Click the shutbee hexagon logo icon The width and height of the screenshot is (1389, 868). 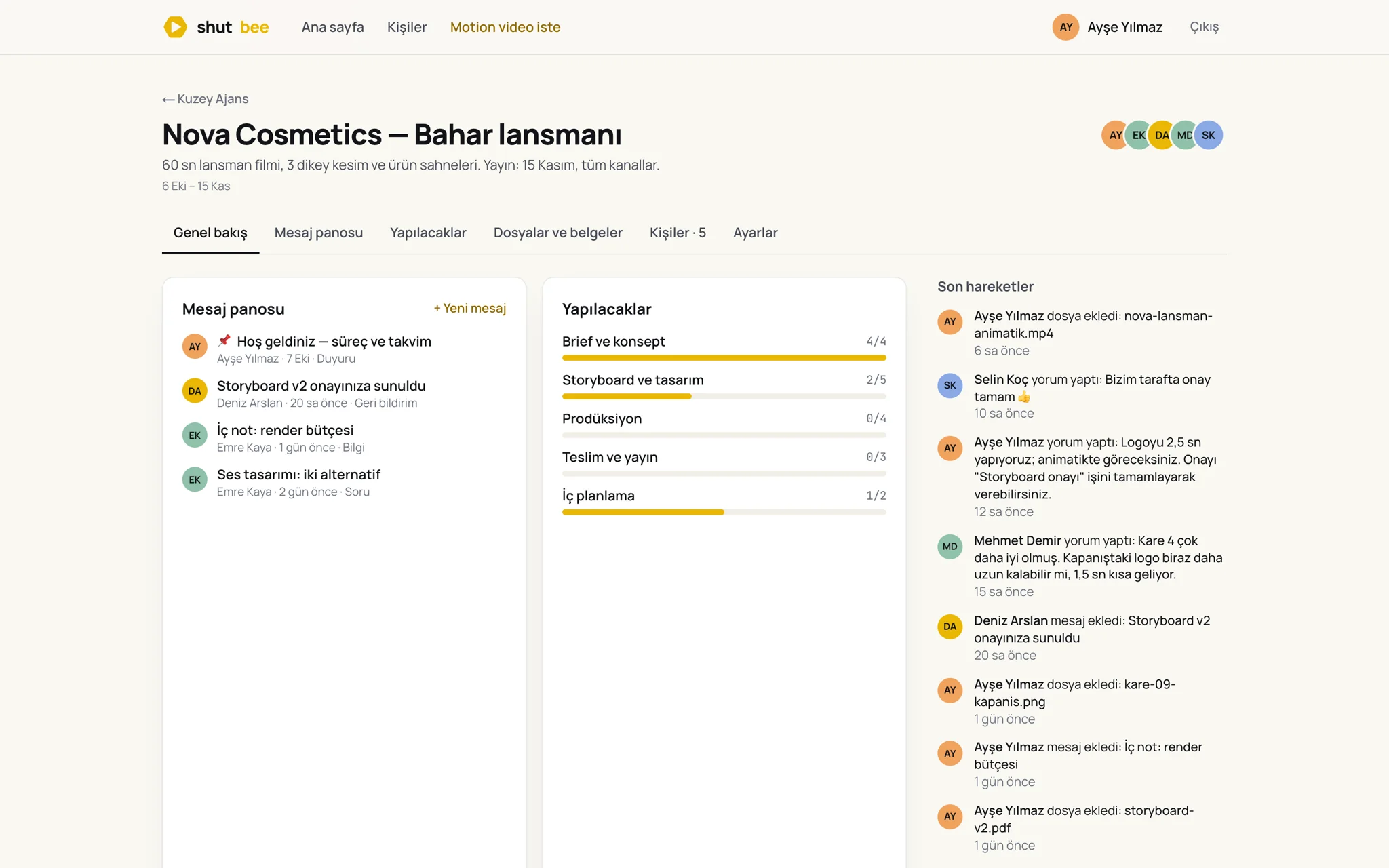coord(175,27)
